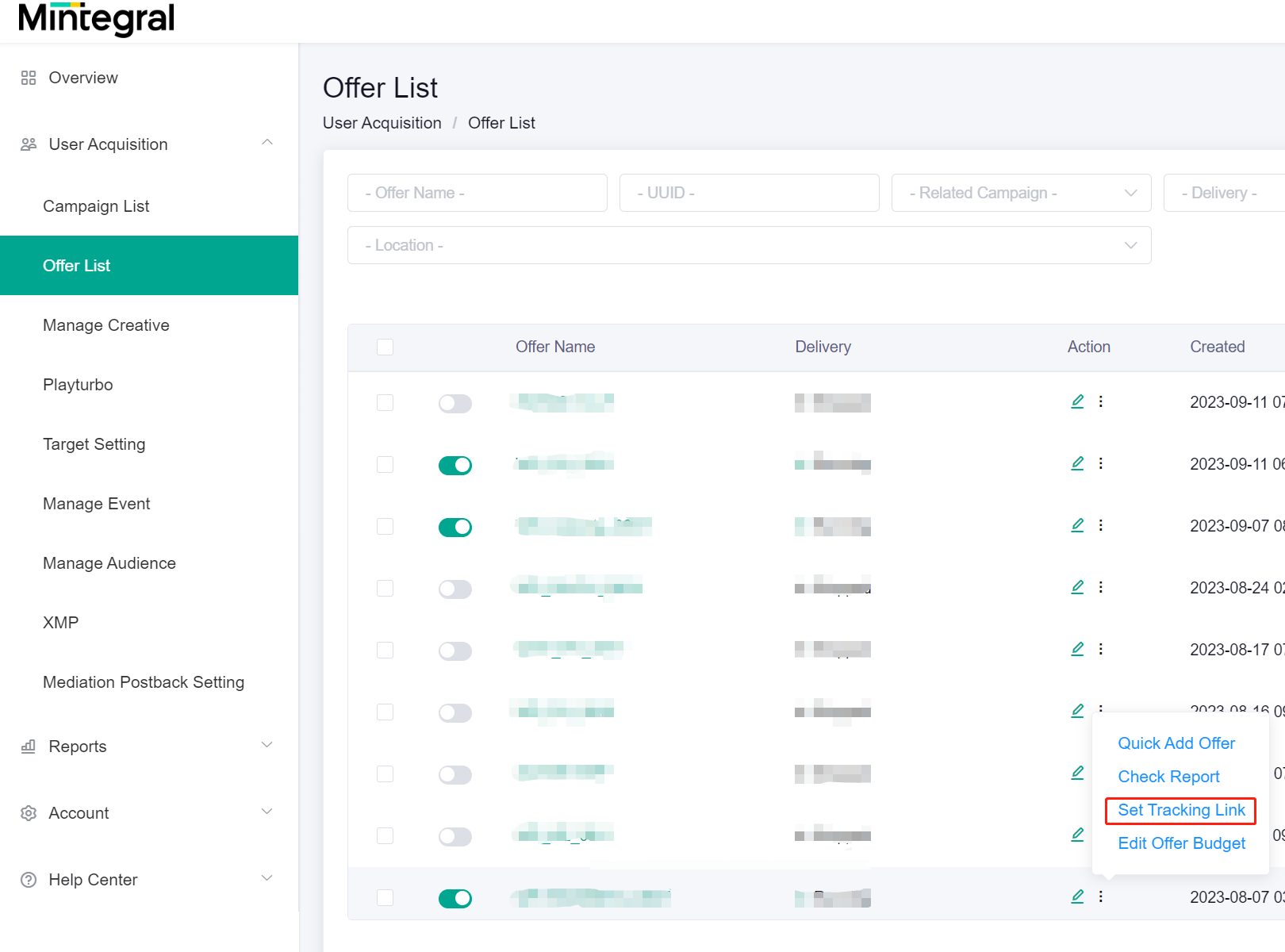
Task: Click the Overview grid icon in sidebar
Action: (x=29, y=77)
